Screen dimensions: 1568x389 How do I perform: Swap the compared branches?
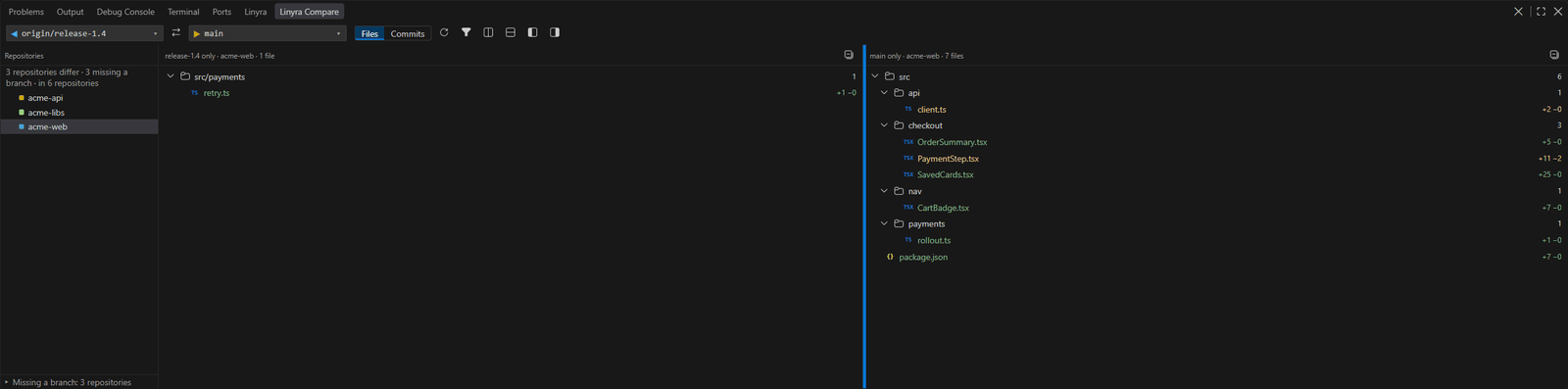[x=176, y=32]
